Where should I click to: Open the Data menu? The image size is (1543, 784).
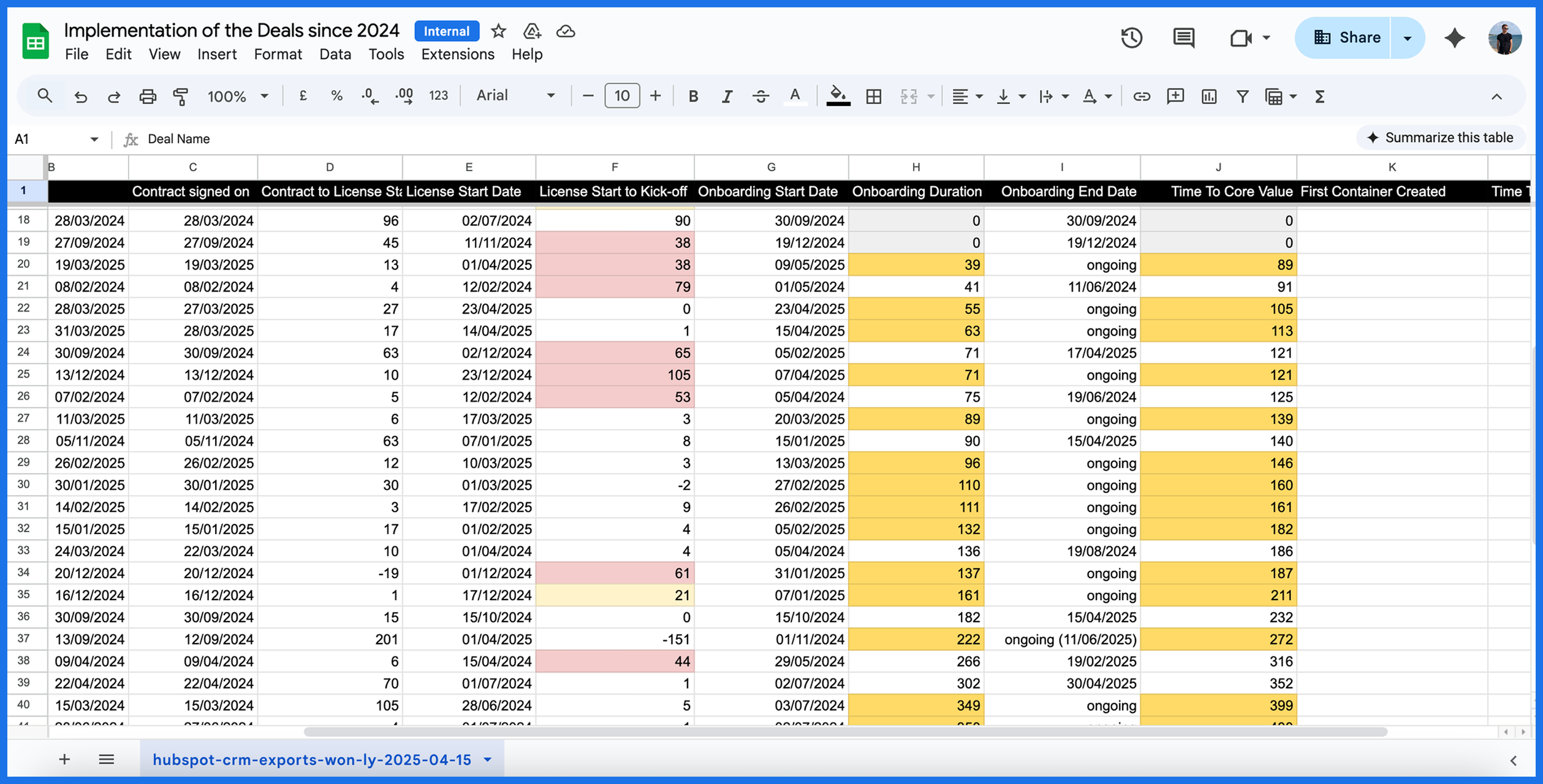335,55
